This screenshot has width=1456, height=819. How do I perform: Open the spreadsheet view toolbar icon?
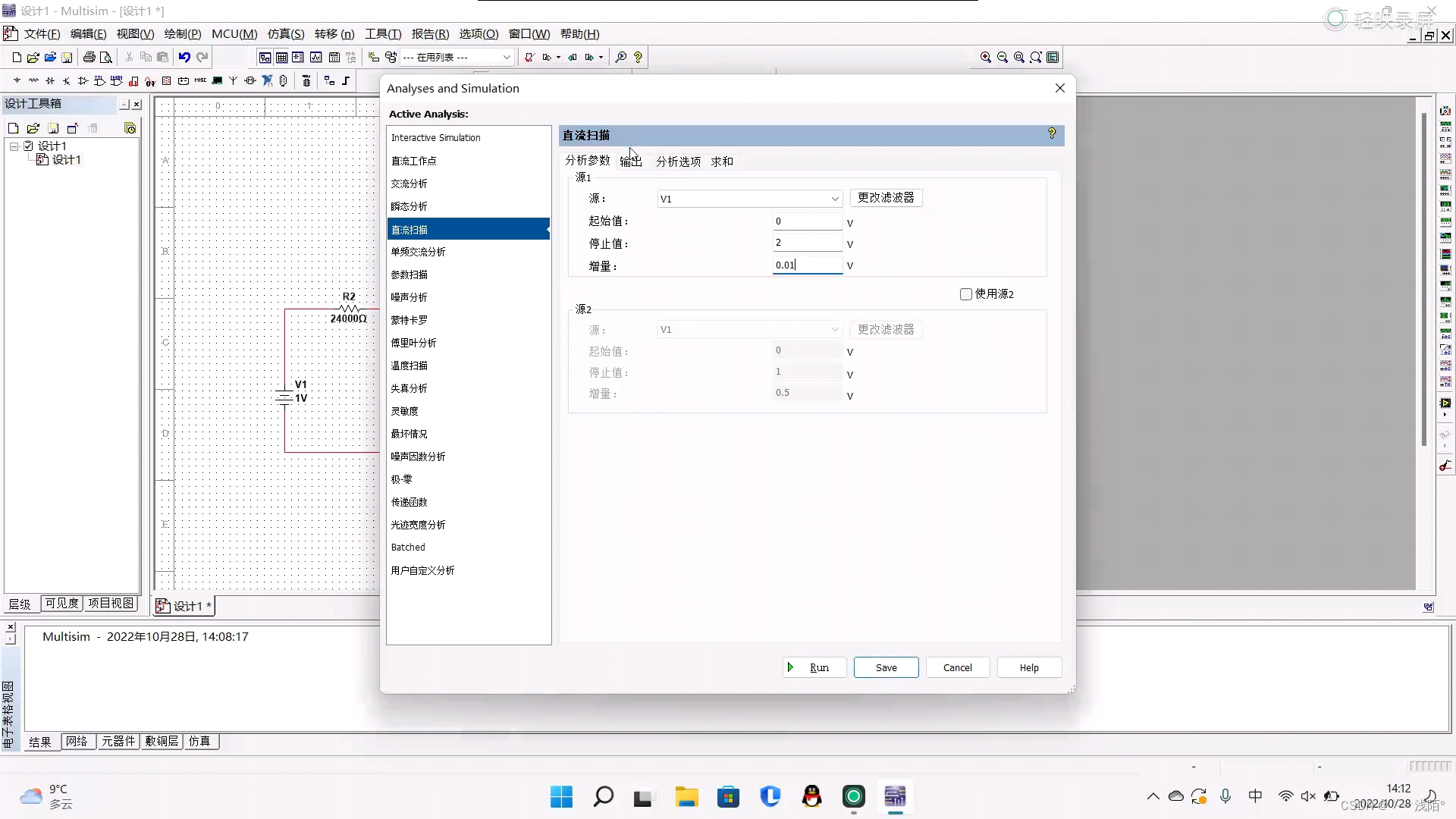(281, 57)
